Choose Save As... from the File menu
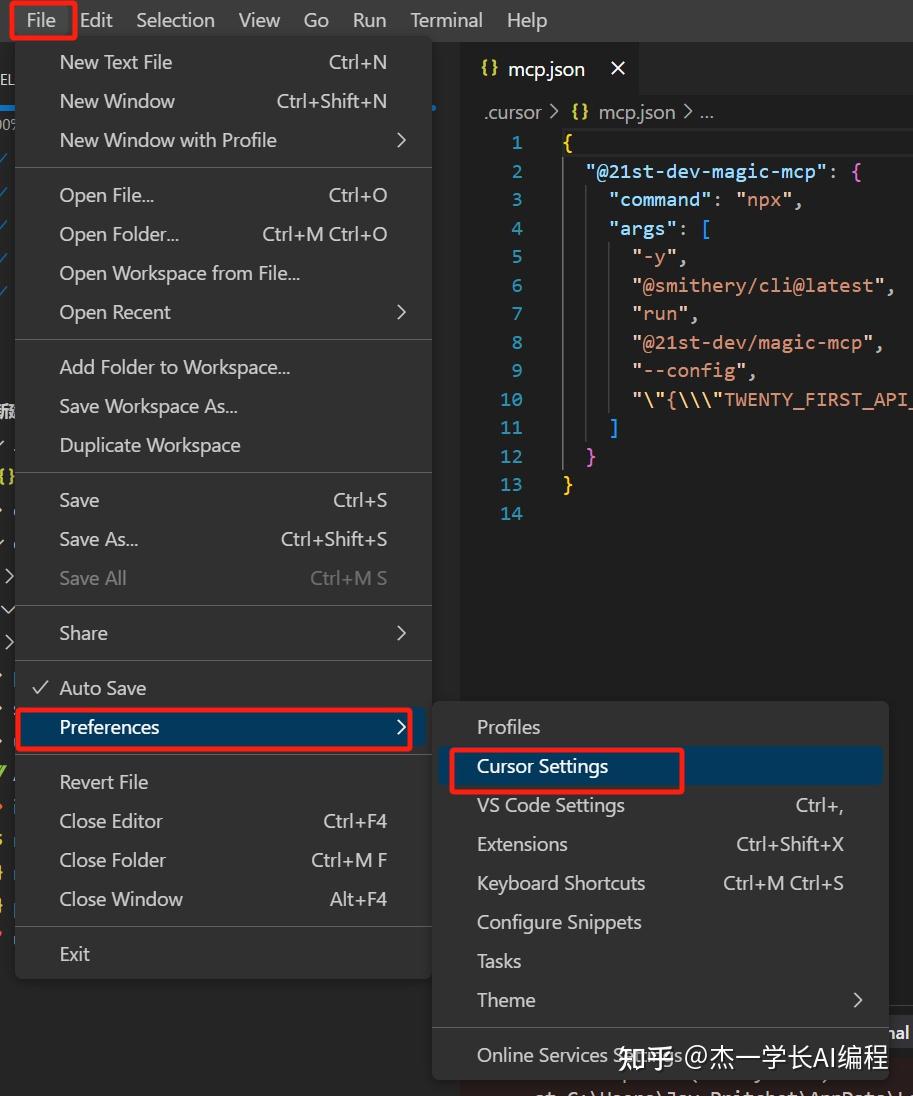Viewport: 913px width, 1096px height. point(99,539)
